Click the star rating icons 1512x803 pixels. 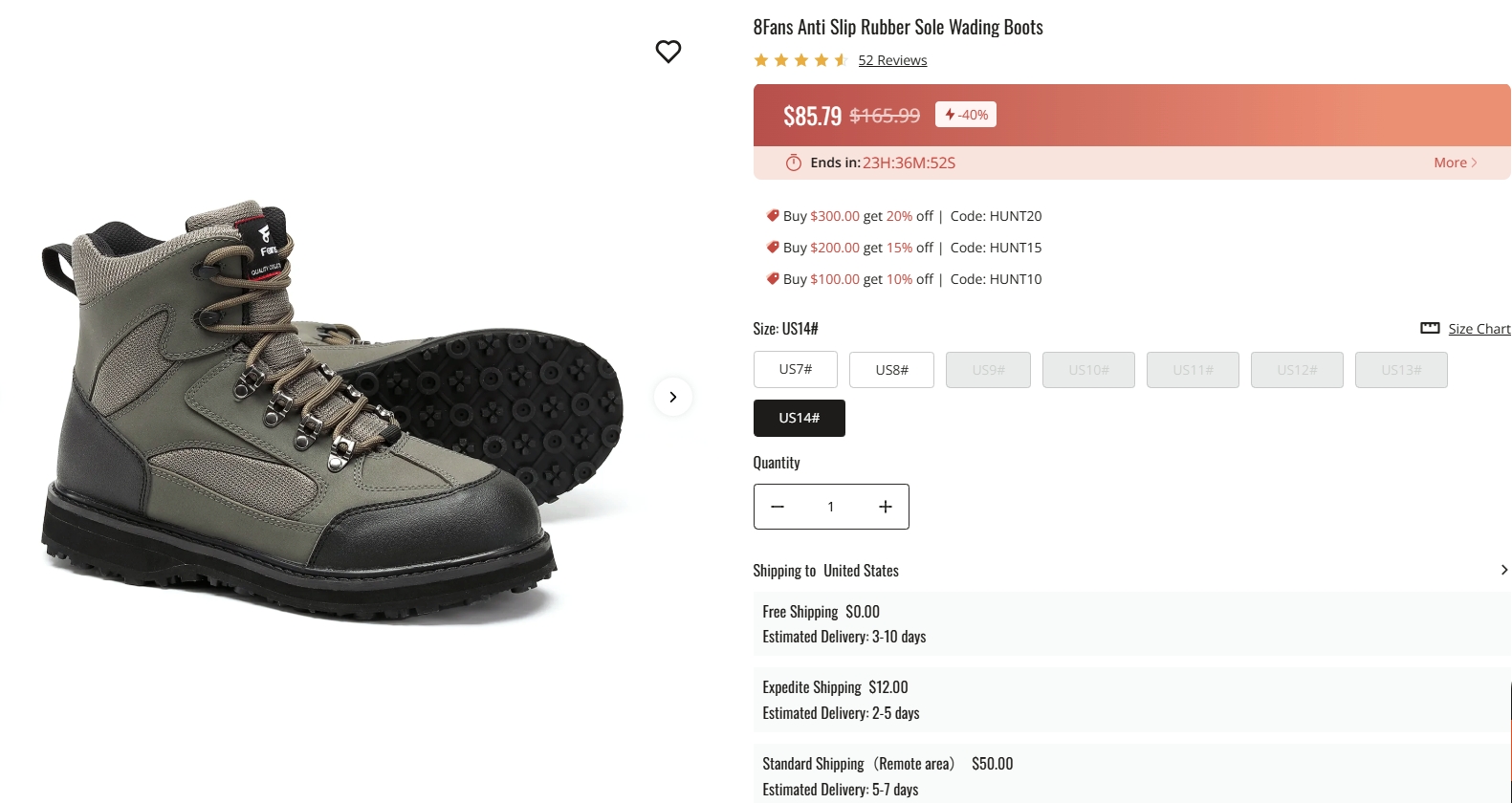coord(800,60)
